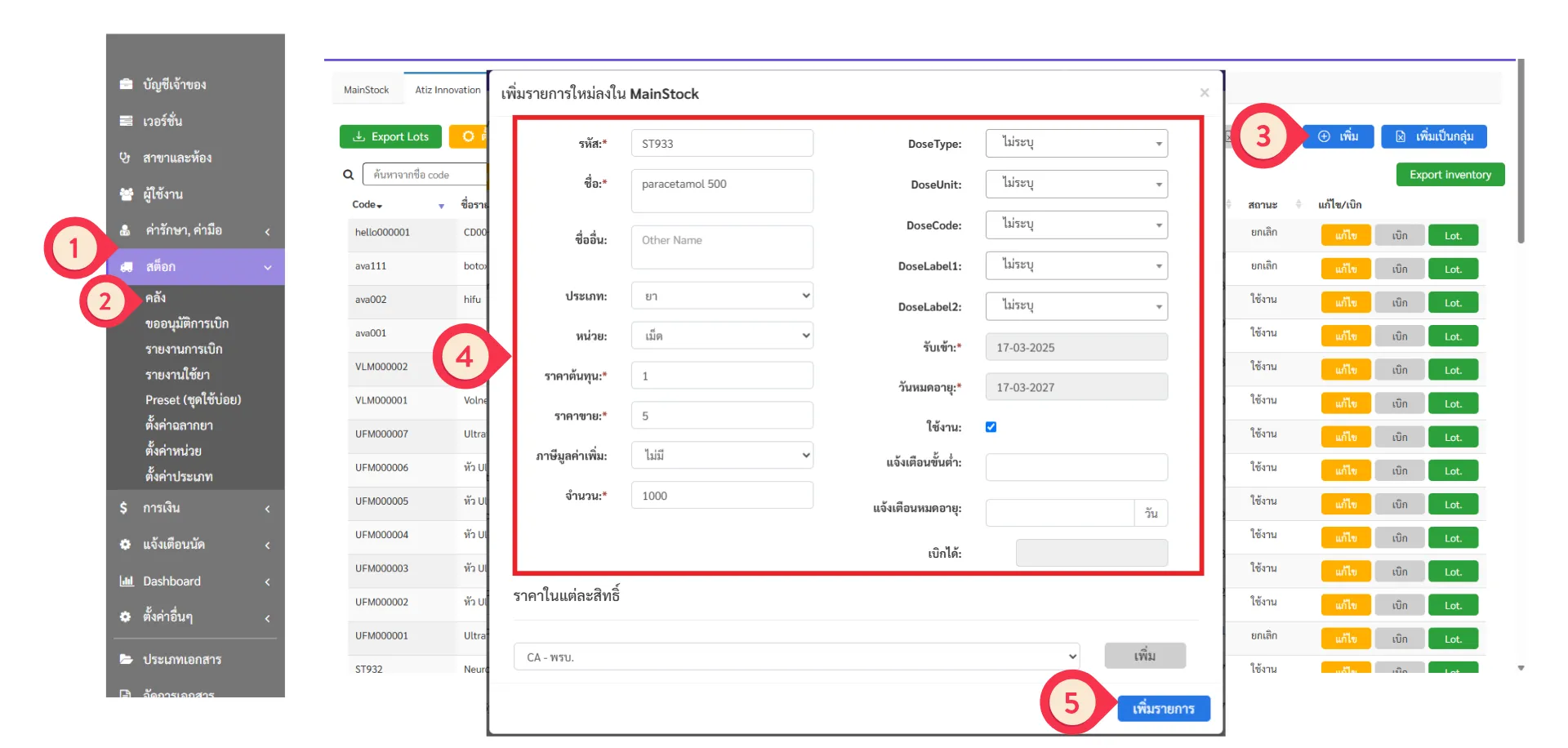Click the magnifier search icon
The width and height of the screenshot is (1568, 748).
pyautogui.click(x=348, y=175)
